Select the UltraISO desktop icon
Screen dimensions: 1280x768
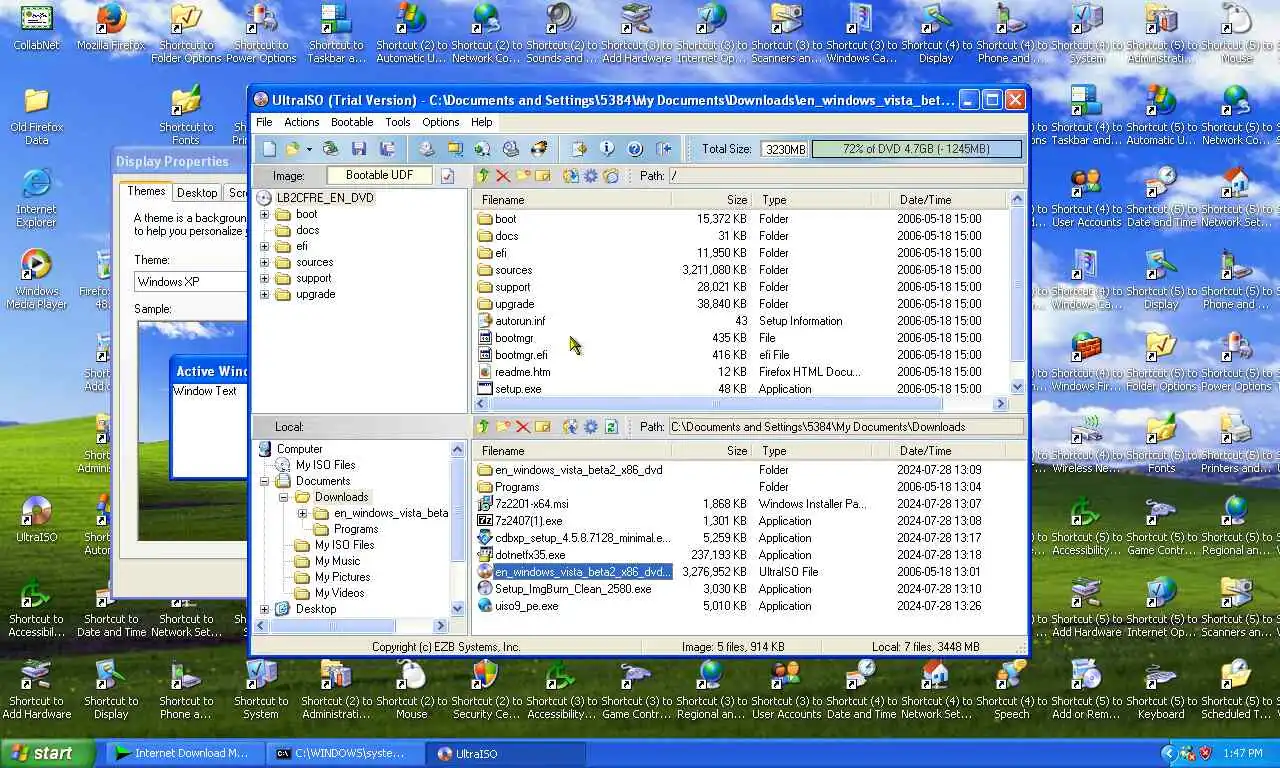[36, 519]
